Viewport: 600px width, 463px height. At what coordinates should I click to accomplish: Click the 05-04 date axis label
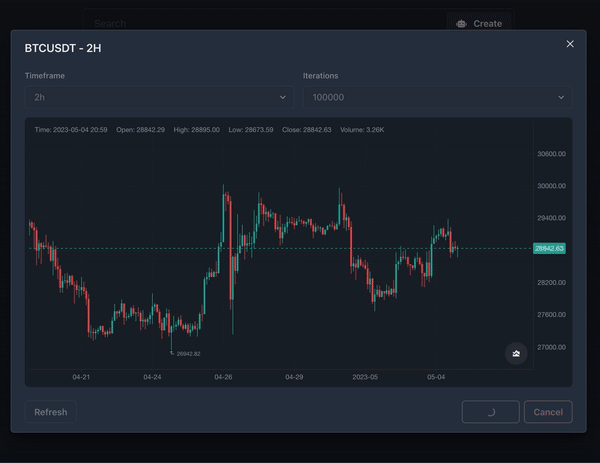436,377
